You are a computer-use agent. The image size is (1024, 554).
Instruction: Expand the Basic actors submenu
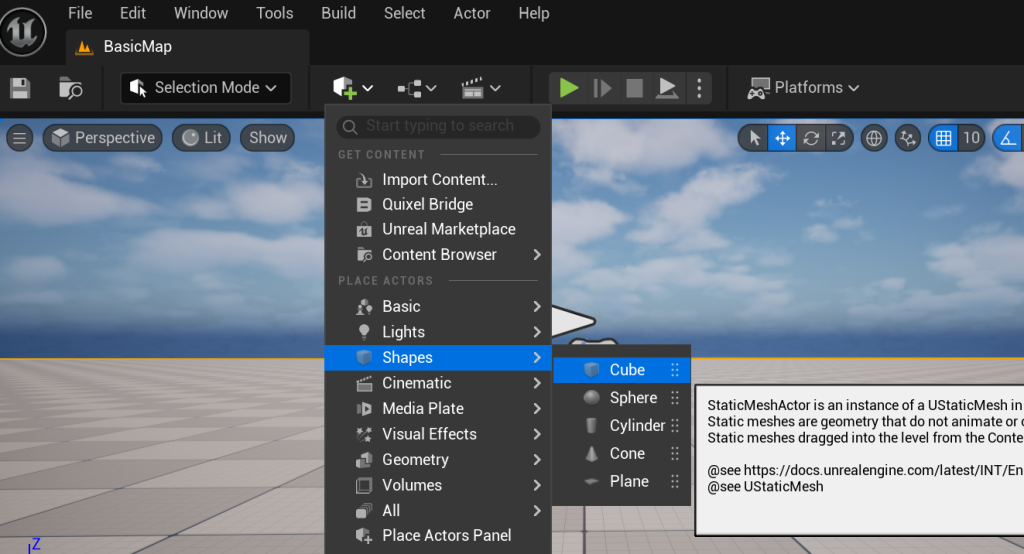(438, 306)
